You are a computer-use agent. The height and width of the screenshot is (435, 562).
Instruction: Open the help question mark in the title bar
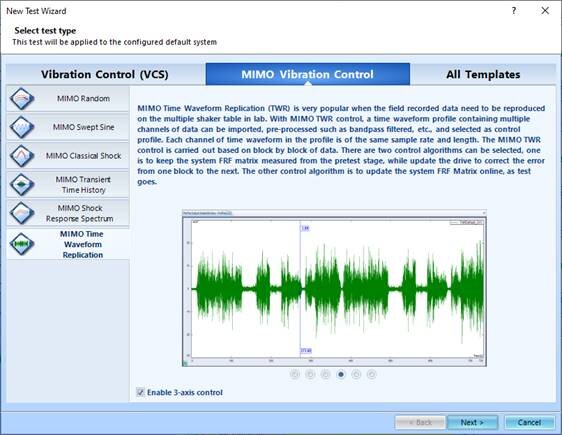tap(514, 11)
